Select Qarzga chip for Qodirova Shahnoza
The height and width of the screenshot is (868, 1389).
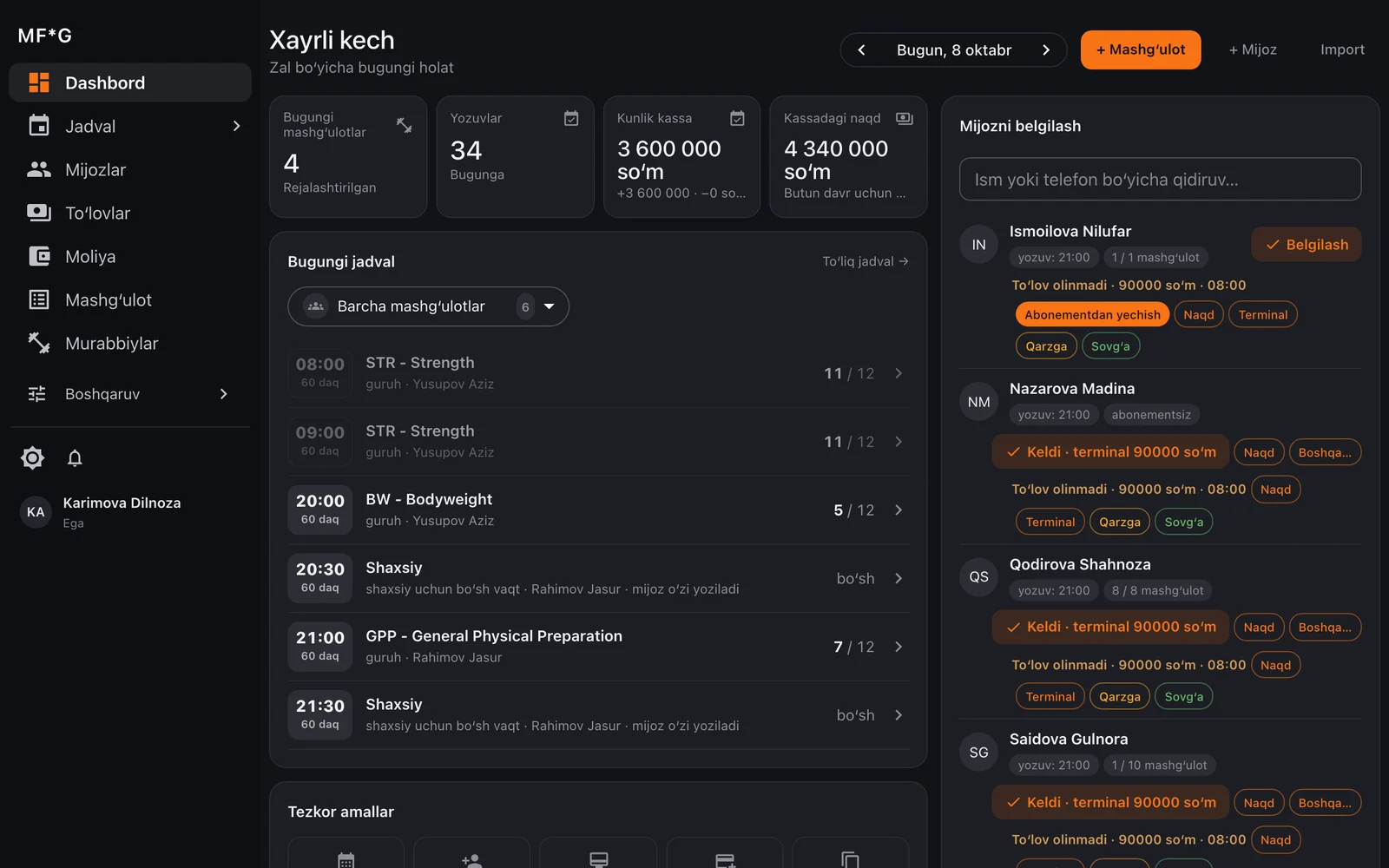(1120, 697)
